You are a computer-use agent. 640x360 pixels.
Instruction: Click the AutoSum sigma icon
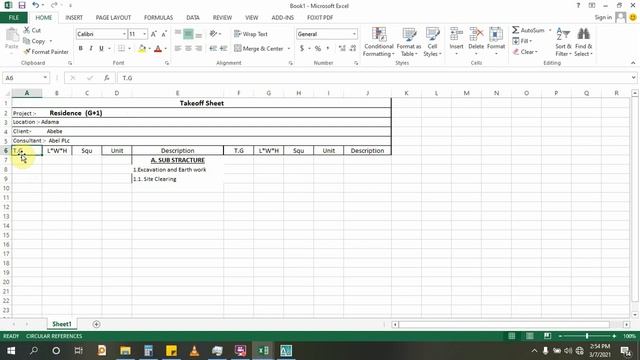click(x=516, y=30)
